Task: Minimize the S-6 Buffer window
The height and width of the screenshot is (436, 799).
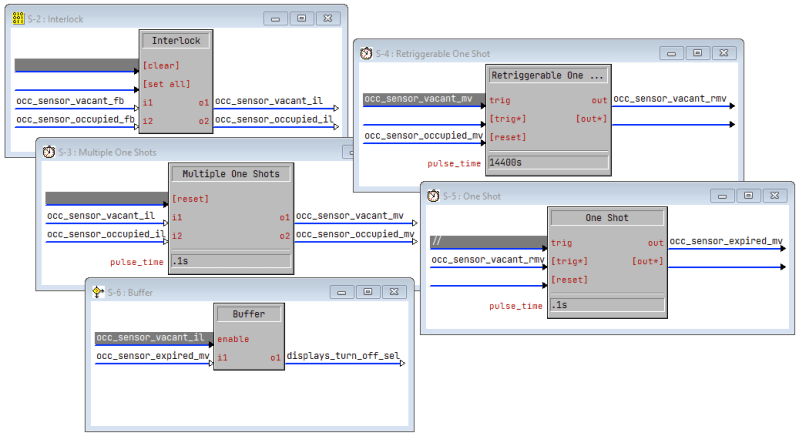Action: click(343, 291)
